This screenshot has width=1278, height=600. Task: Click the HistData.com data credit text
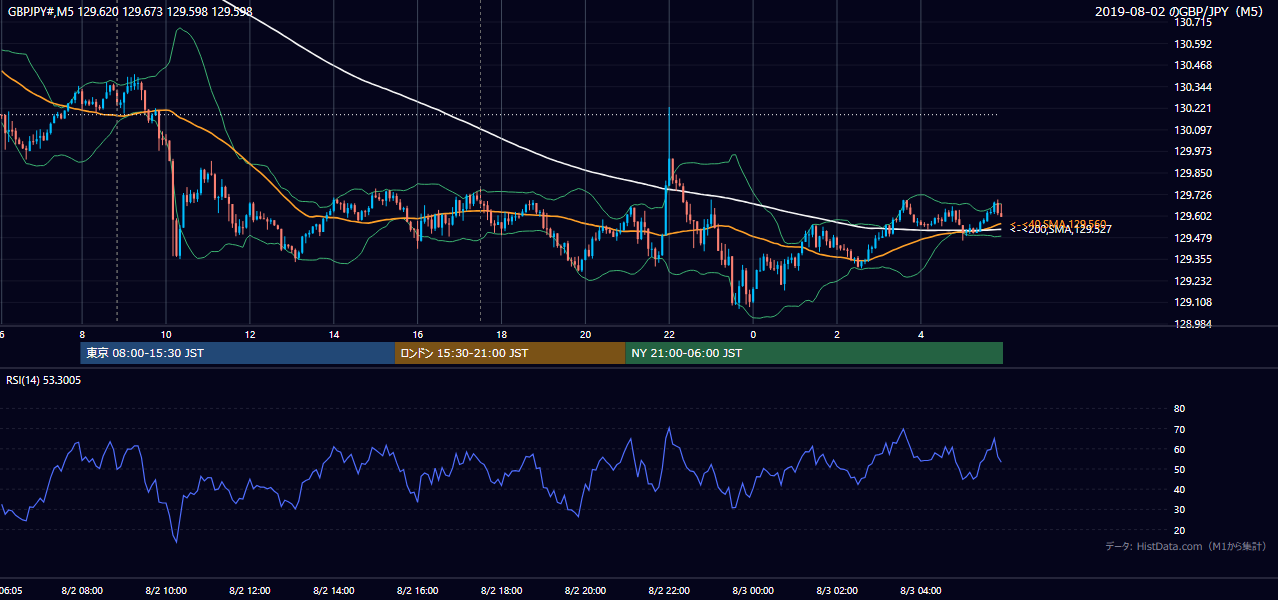pyautogui.click(x=1186, y=546)
